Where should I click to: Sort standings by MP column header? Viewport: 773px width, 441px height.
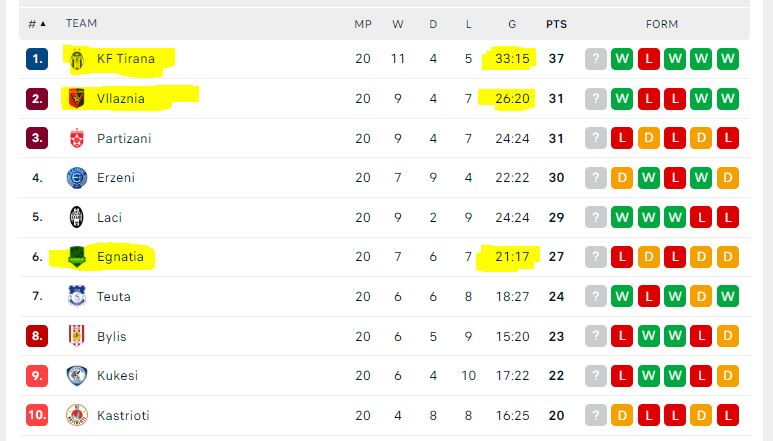point(363,24)
